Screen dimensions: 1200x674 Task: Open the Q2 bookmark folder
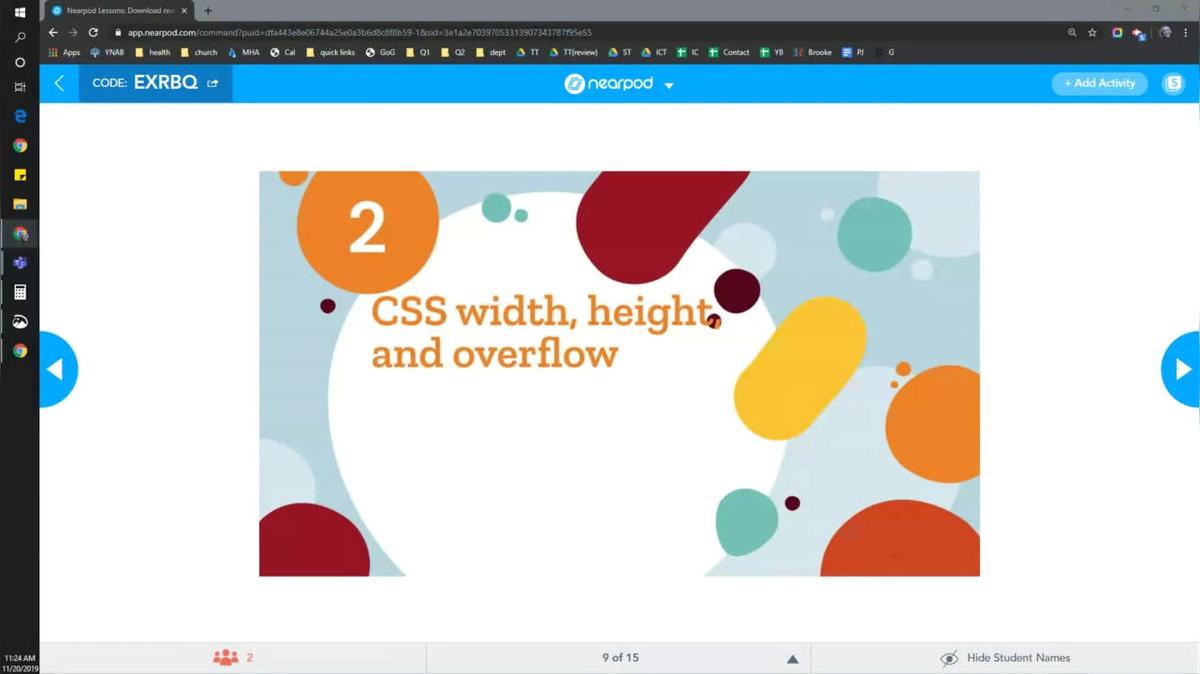tap(453, 52)
